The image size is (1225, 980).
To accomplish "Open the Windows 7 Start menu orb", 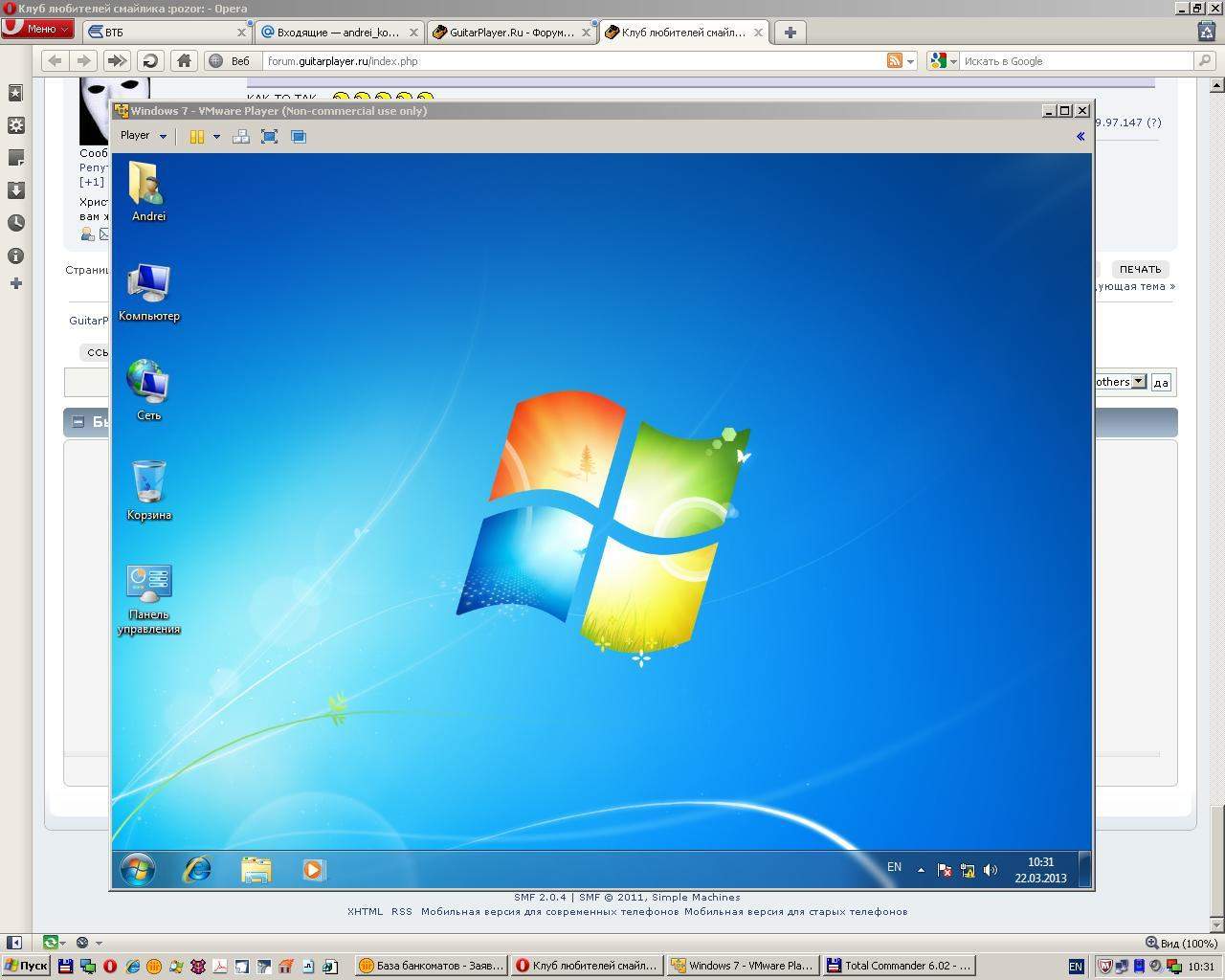I will pos(138,869).
